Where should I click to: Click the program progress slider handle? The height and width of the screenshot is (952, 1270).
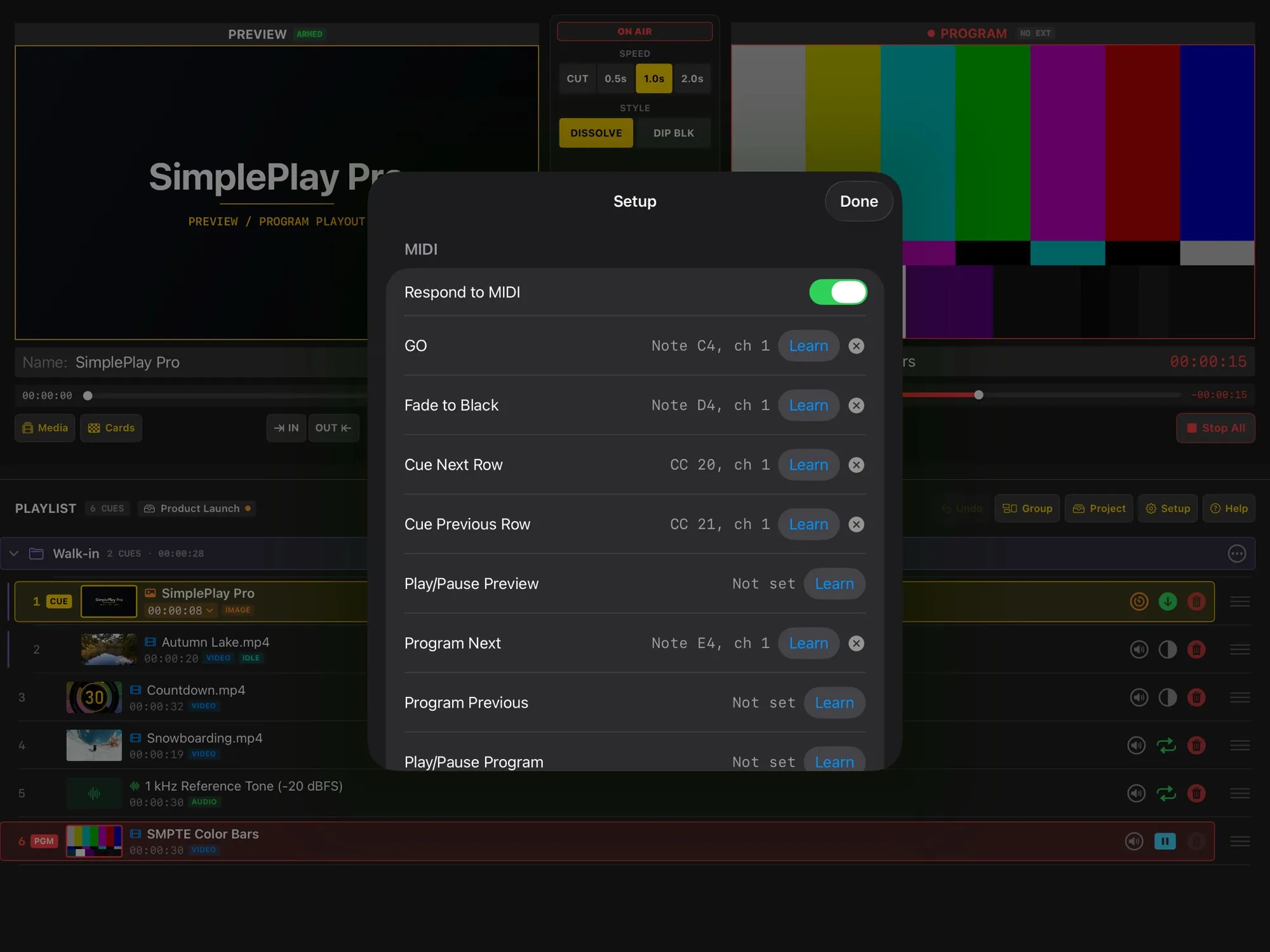(x=979, y=395)
